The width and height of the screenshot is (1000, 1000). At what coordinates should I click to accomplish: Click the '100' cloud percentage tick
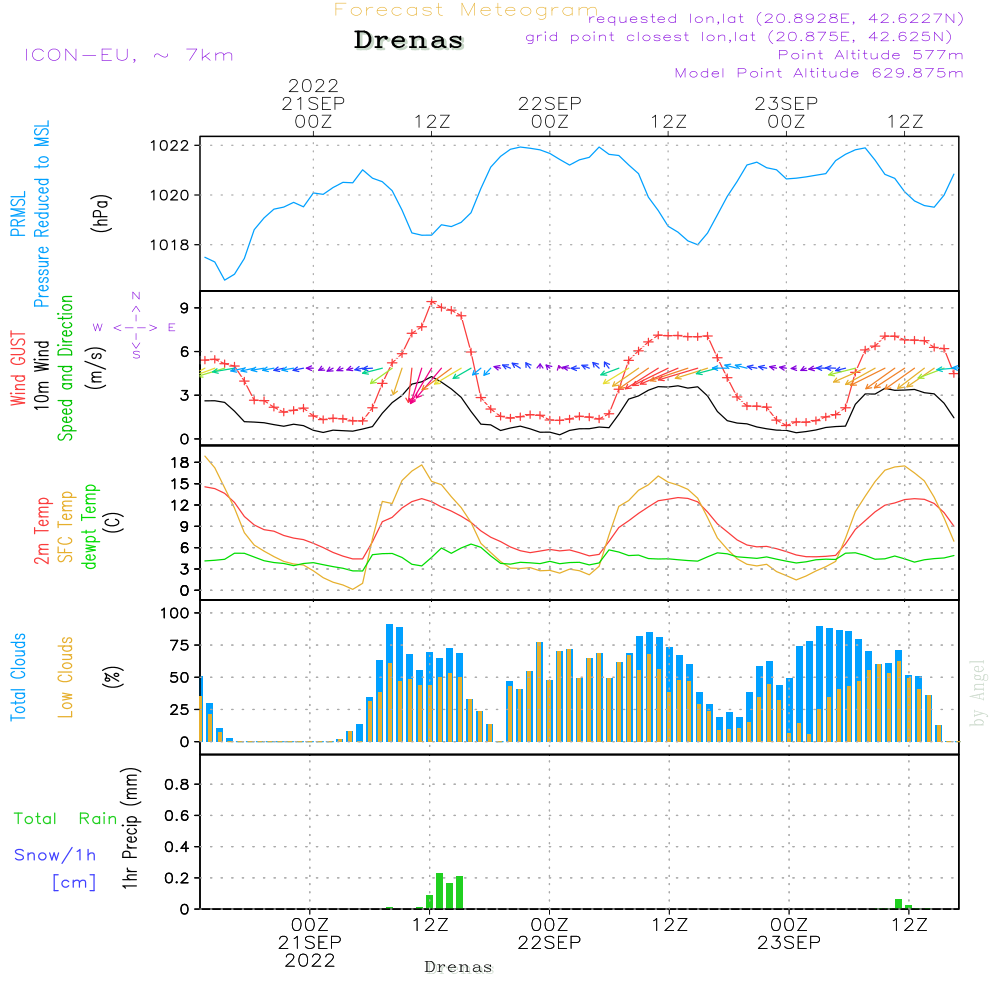pyautogui.click(x=175, y=613)
